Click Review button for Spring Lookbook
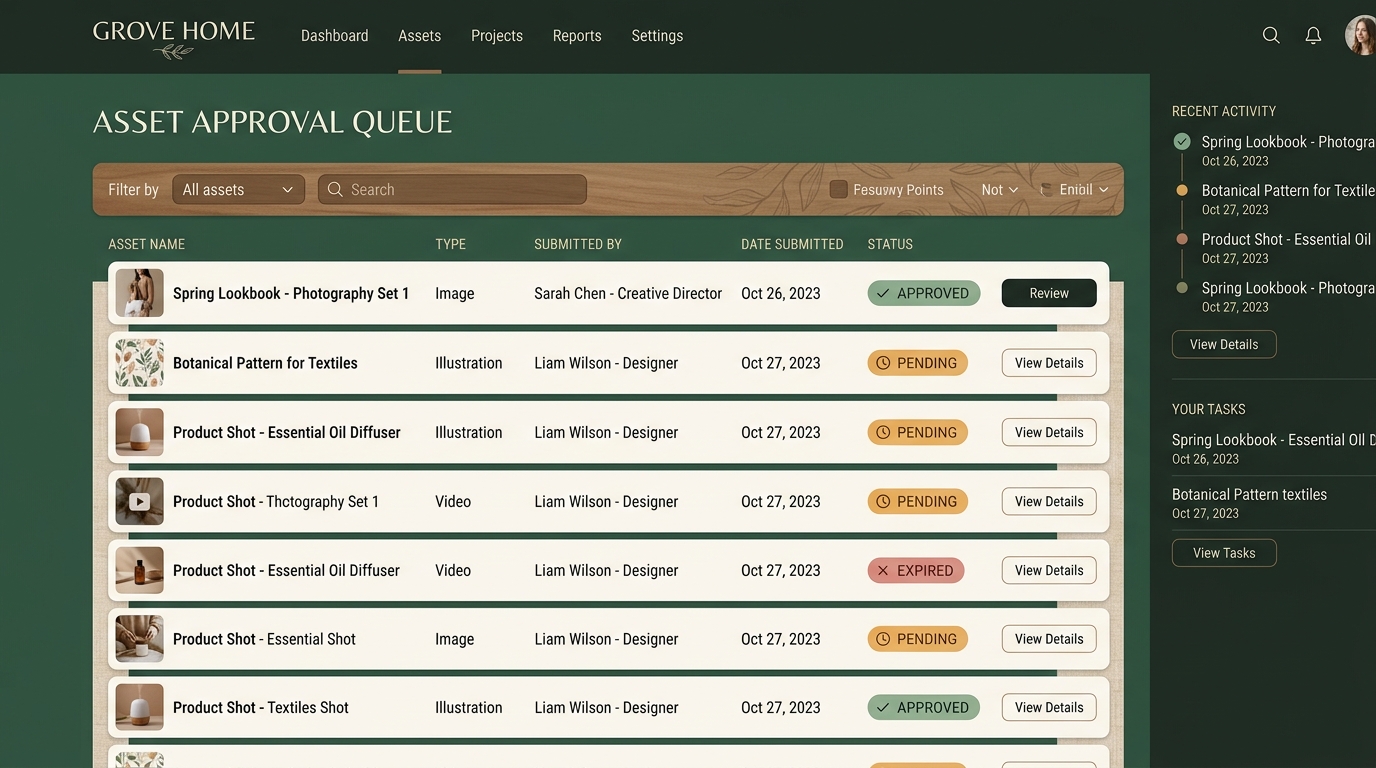The image size is (1376, 768). point(1049,293)
